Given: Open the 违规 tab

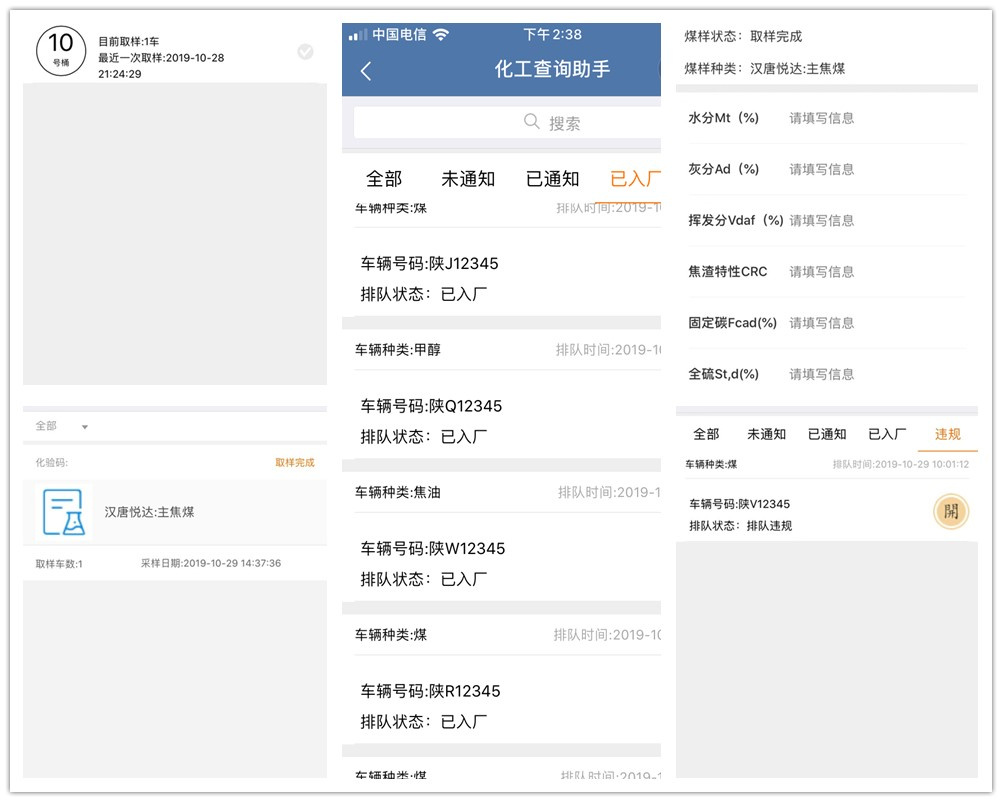Looking at the screenshot, I should tap(947, 434).
